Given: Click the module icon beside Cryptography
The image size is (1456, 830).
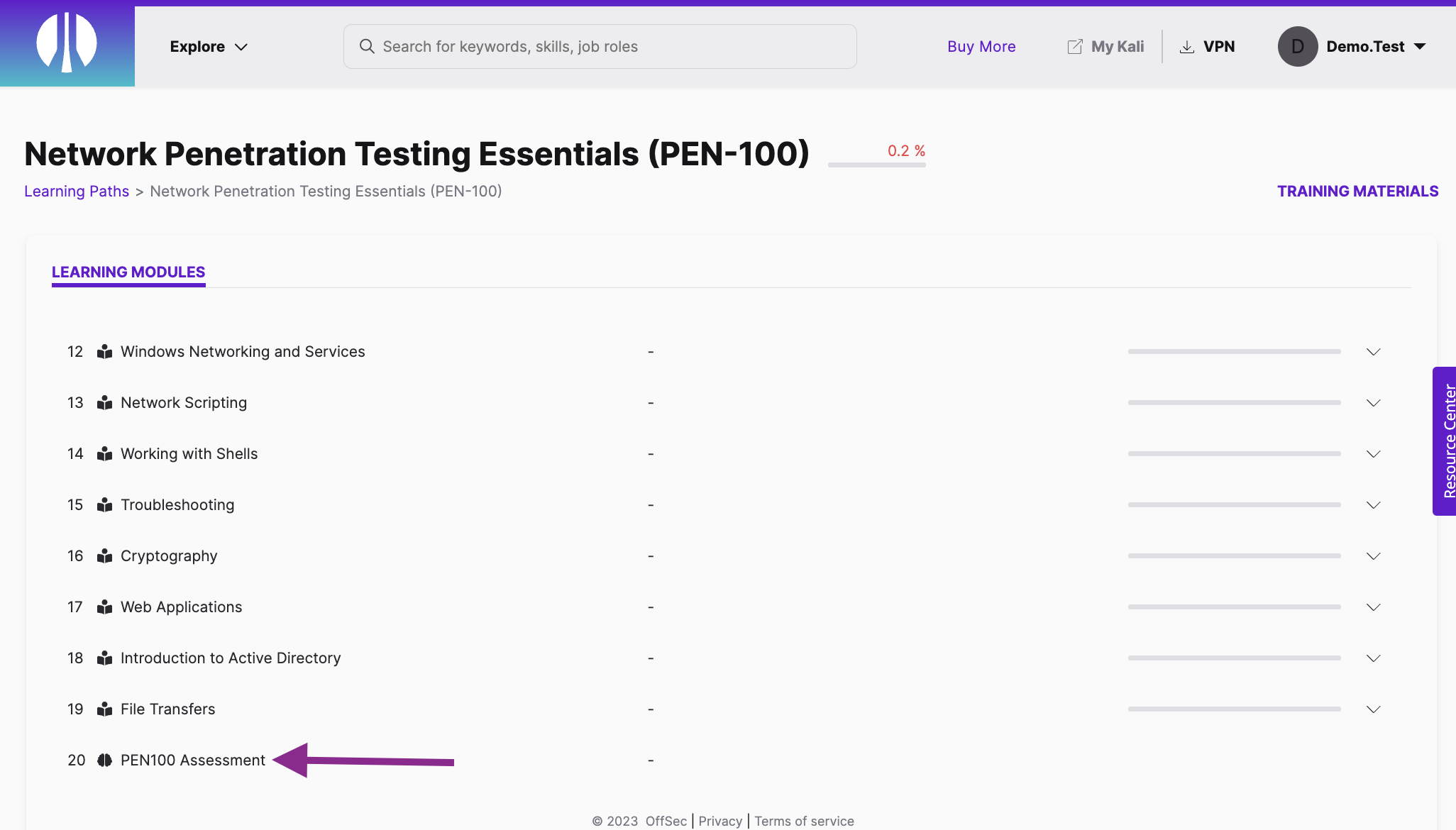Looking at the screenshot, I should point(104,555).
